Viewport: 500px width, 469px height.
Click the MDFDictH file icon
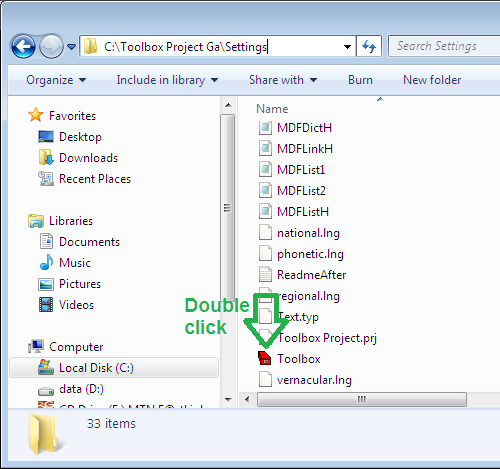265,128
